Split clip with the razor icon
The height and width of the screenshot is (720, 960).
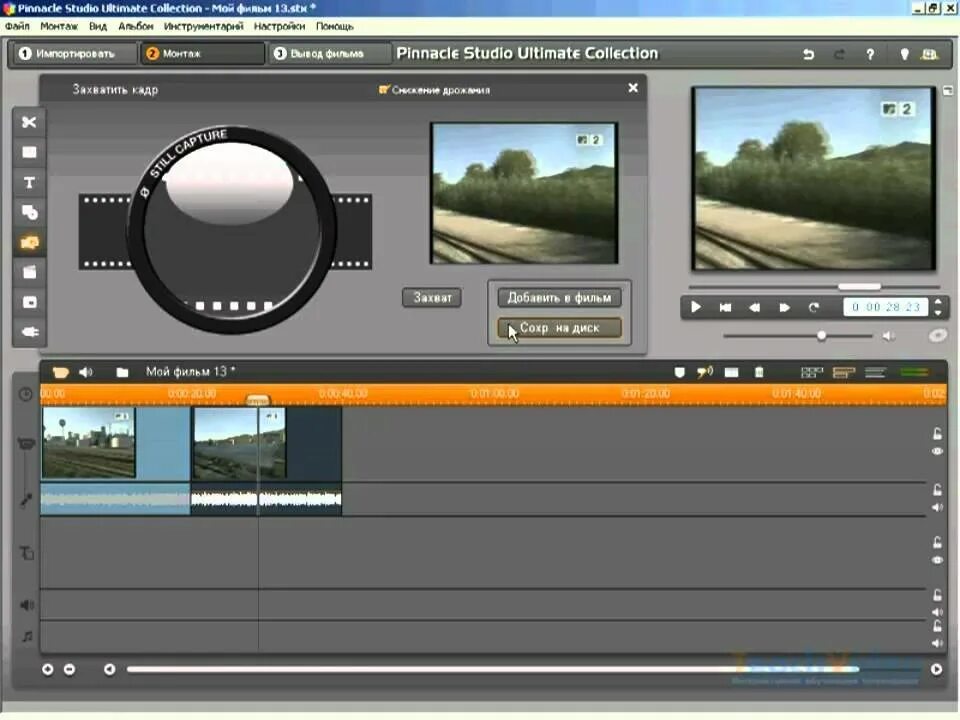point(731,372)
